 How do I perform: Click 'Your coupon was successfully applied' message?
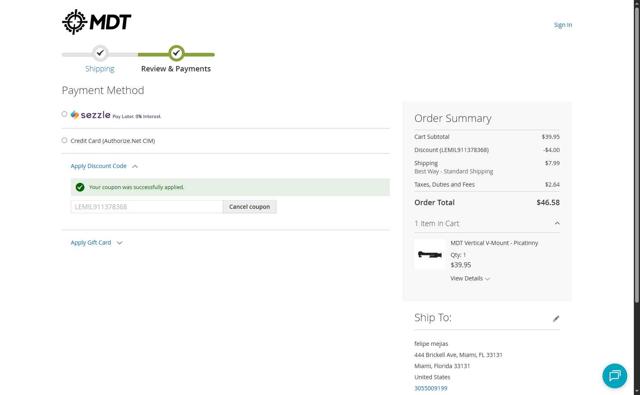(x=136, y=187)
